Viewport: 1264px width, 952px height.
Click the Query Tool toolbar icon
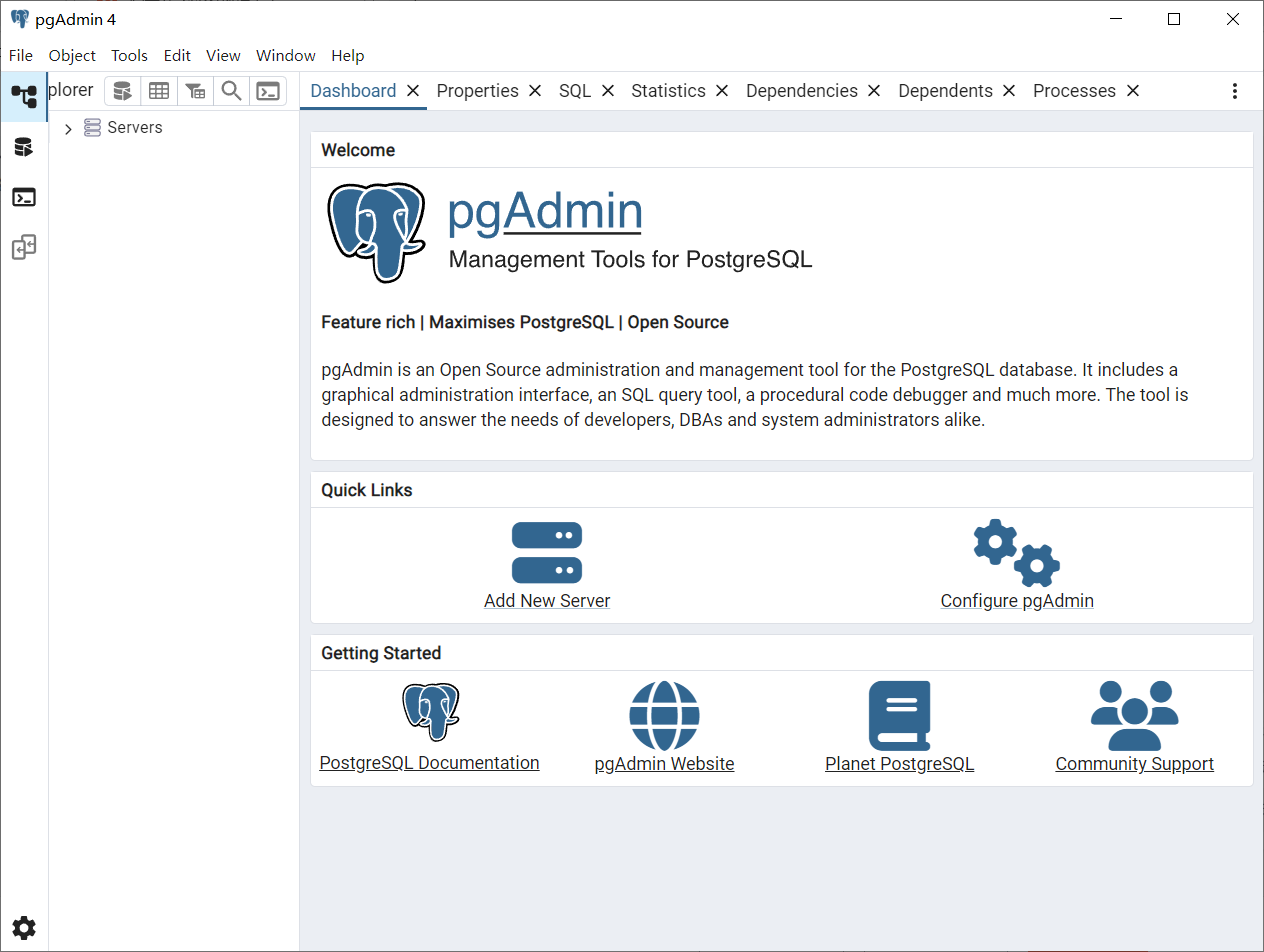pyautogui.click(x=122, y=91)
